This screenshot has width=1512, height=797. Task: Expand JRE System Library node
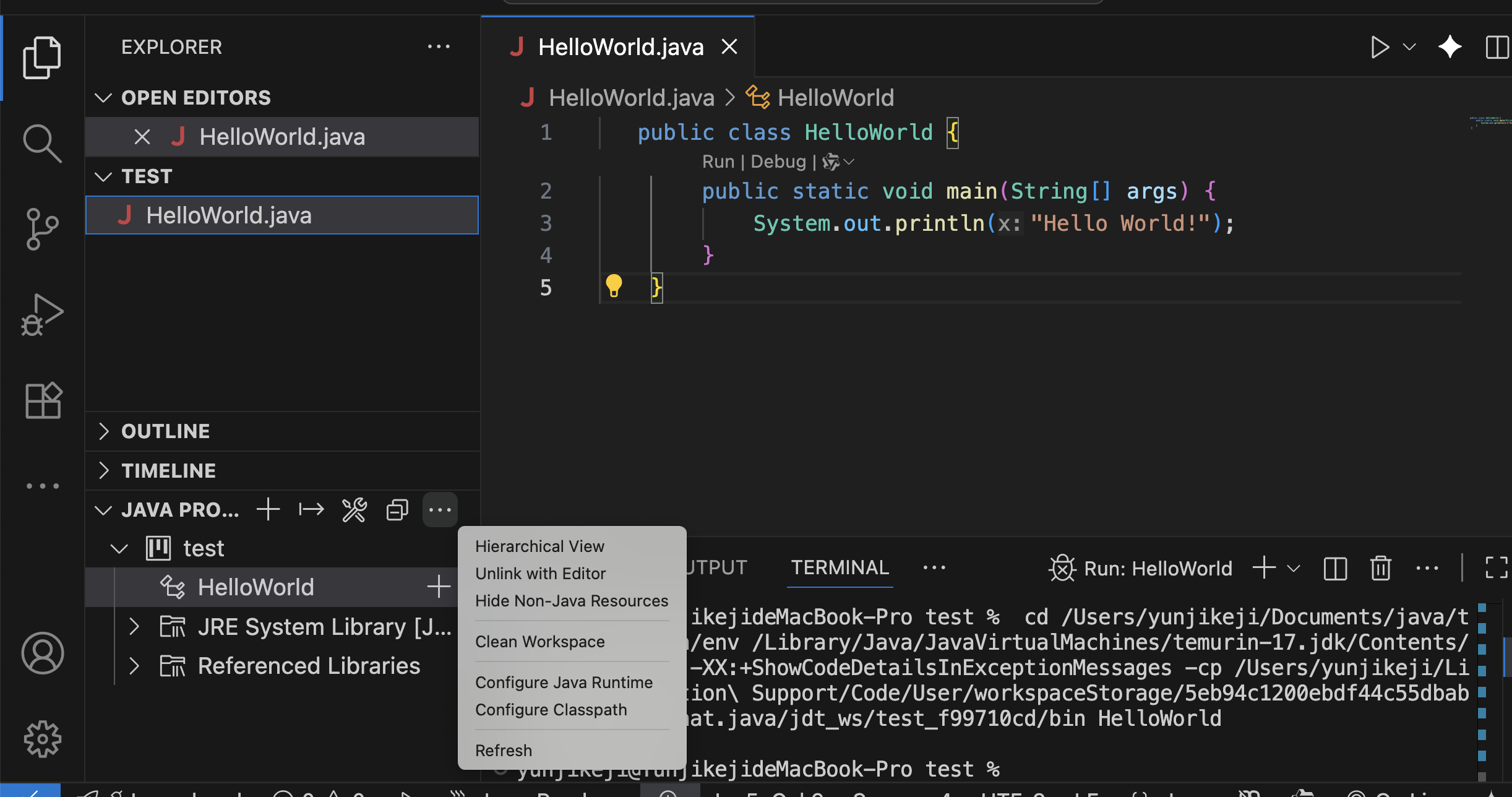coord(134,627)
